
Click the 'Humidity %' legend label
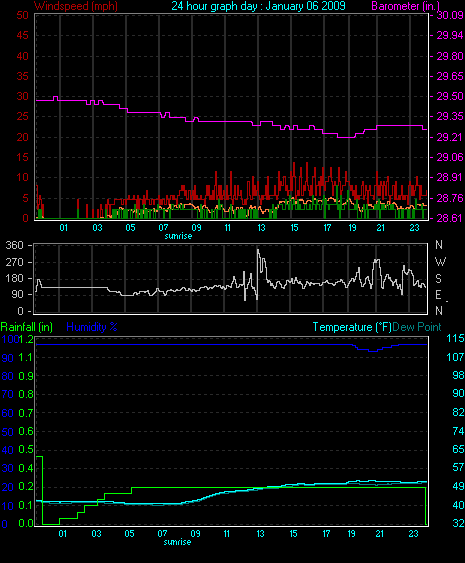[92, 327]
